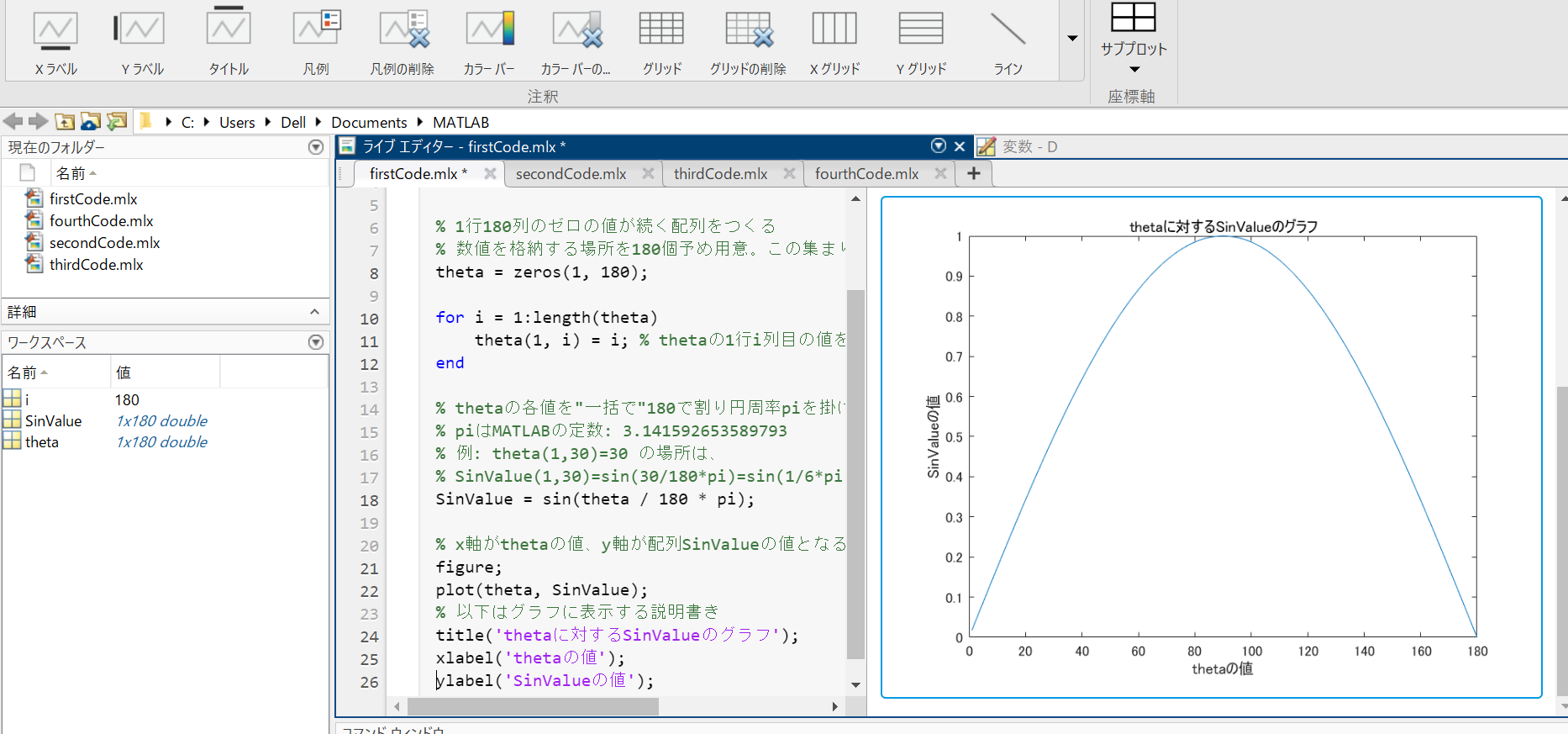Screen dimensions: 1568x734
Task: Move up one folder level
Action: [x=65, y=122]
